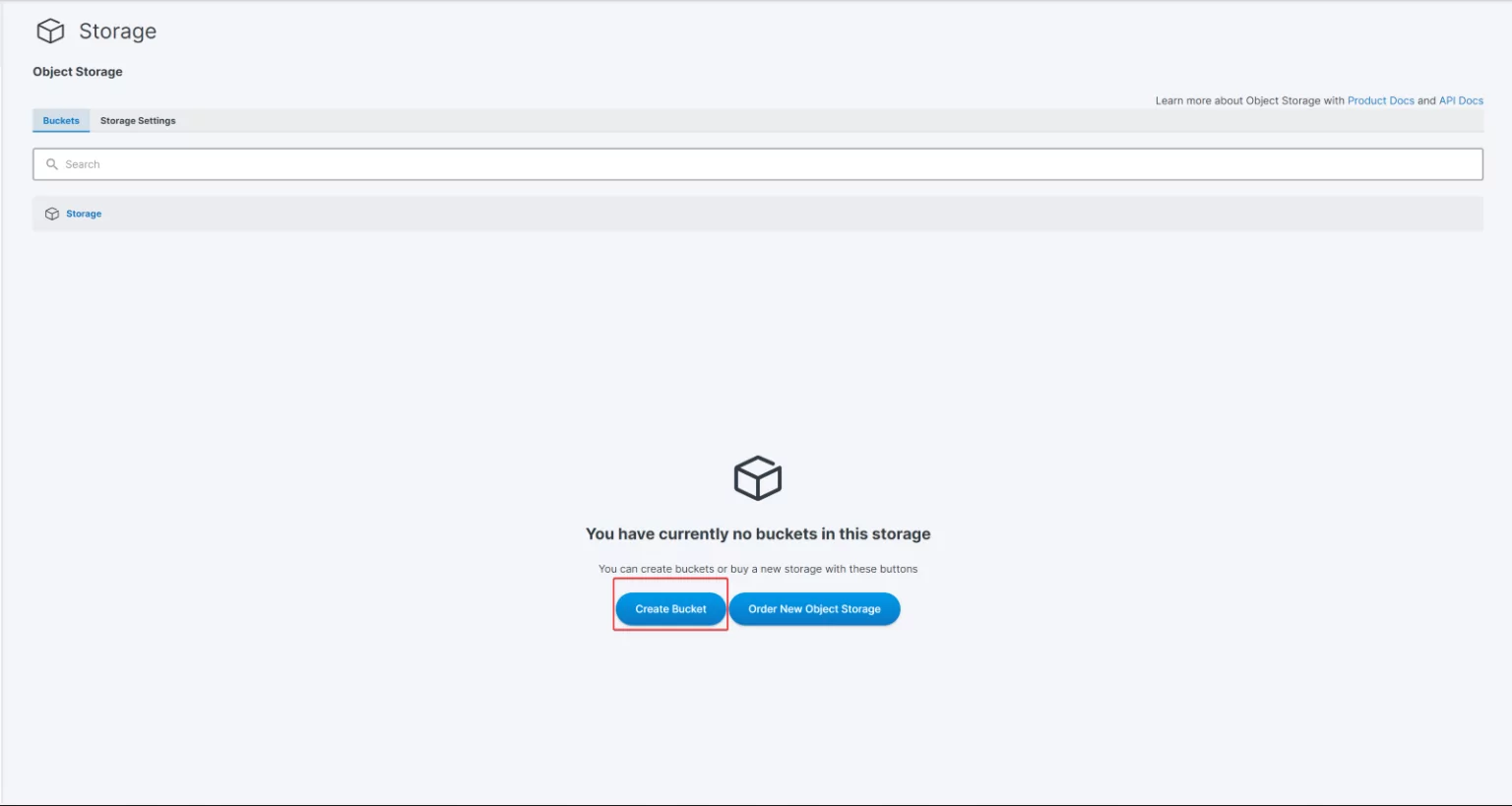Open the Storage Settings tab
The height and width of the screenshot is (806, 1512).
(138, 121)
